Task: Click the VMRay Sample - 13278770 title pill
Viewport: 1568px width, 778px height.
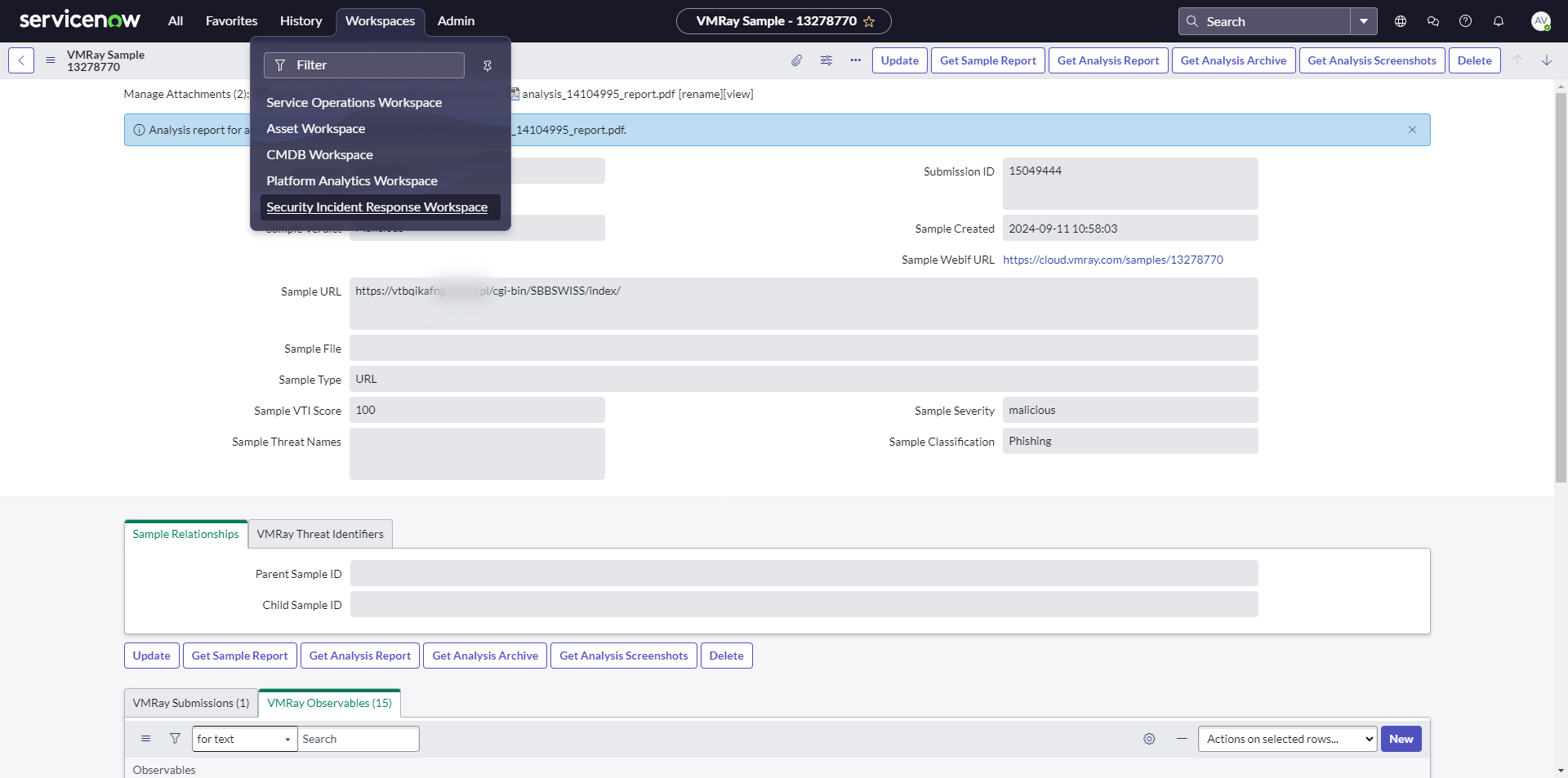Action: [x=784, y=21]
